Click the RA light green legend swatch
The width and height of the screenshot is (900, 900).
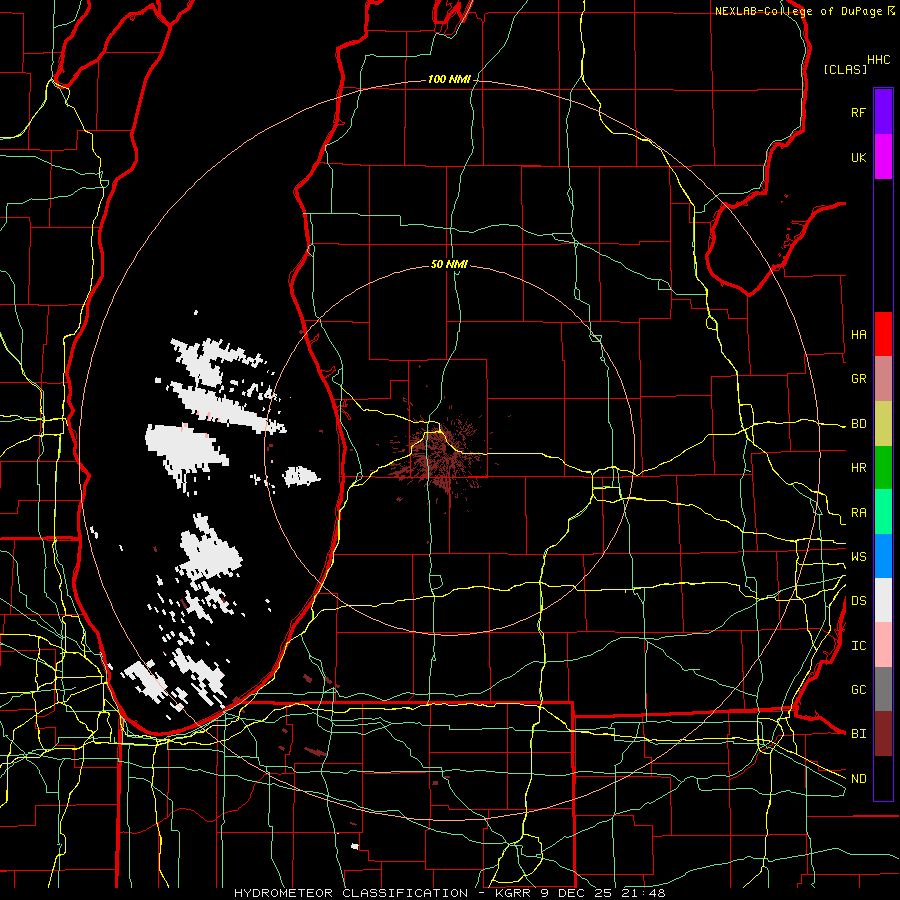(x=883, y=512)
